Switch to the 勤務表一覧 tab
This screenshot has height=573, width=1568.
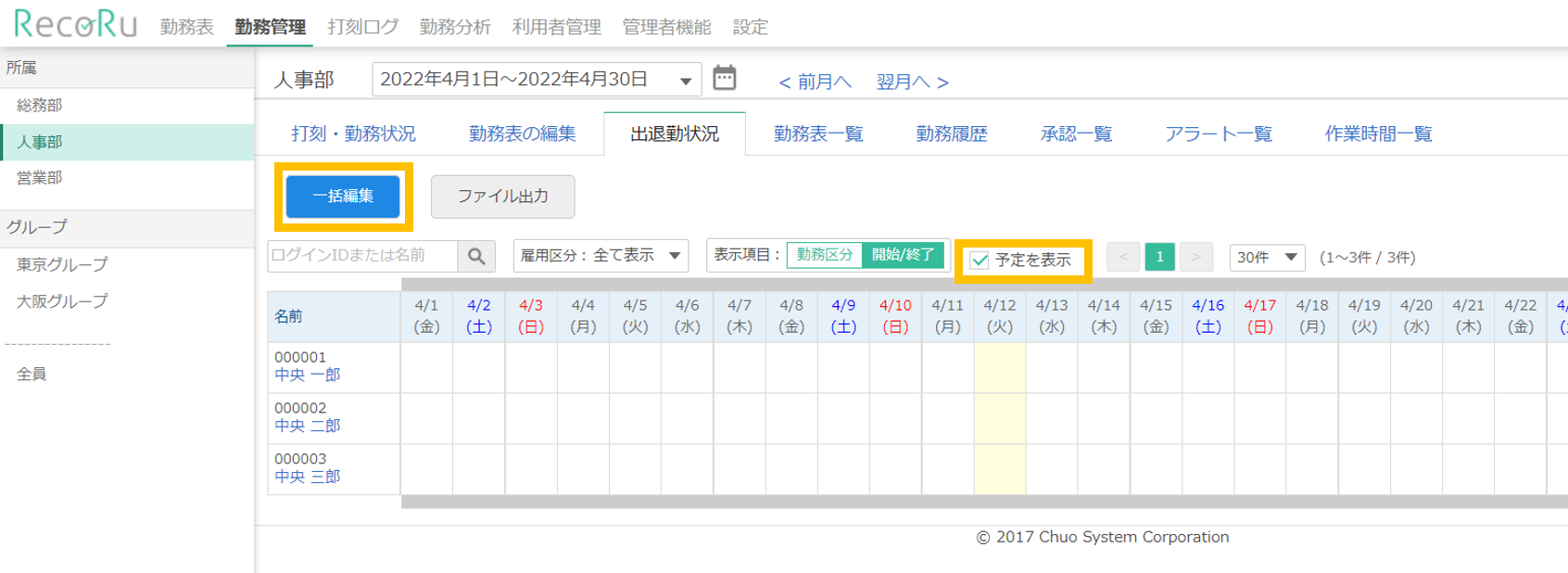pos(817,134)
